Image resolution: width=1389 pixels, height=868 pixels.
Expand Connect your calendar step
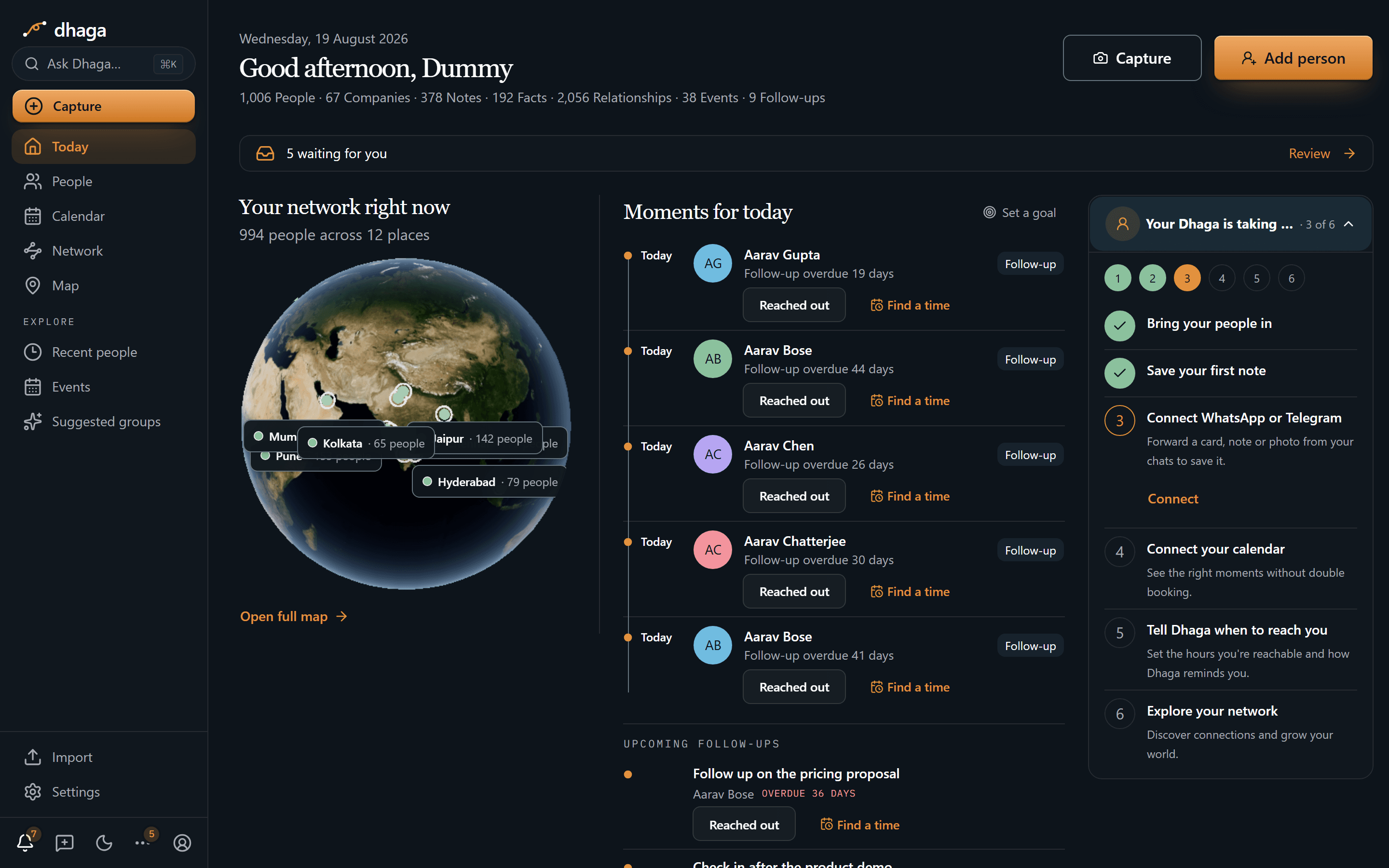pyautogui.click(x=1231, y=569)
